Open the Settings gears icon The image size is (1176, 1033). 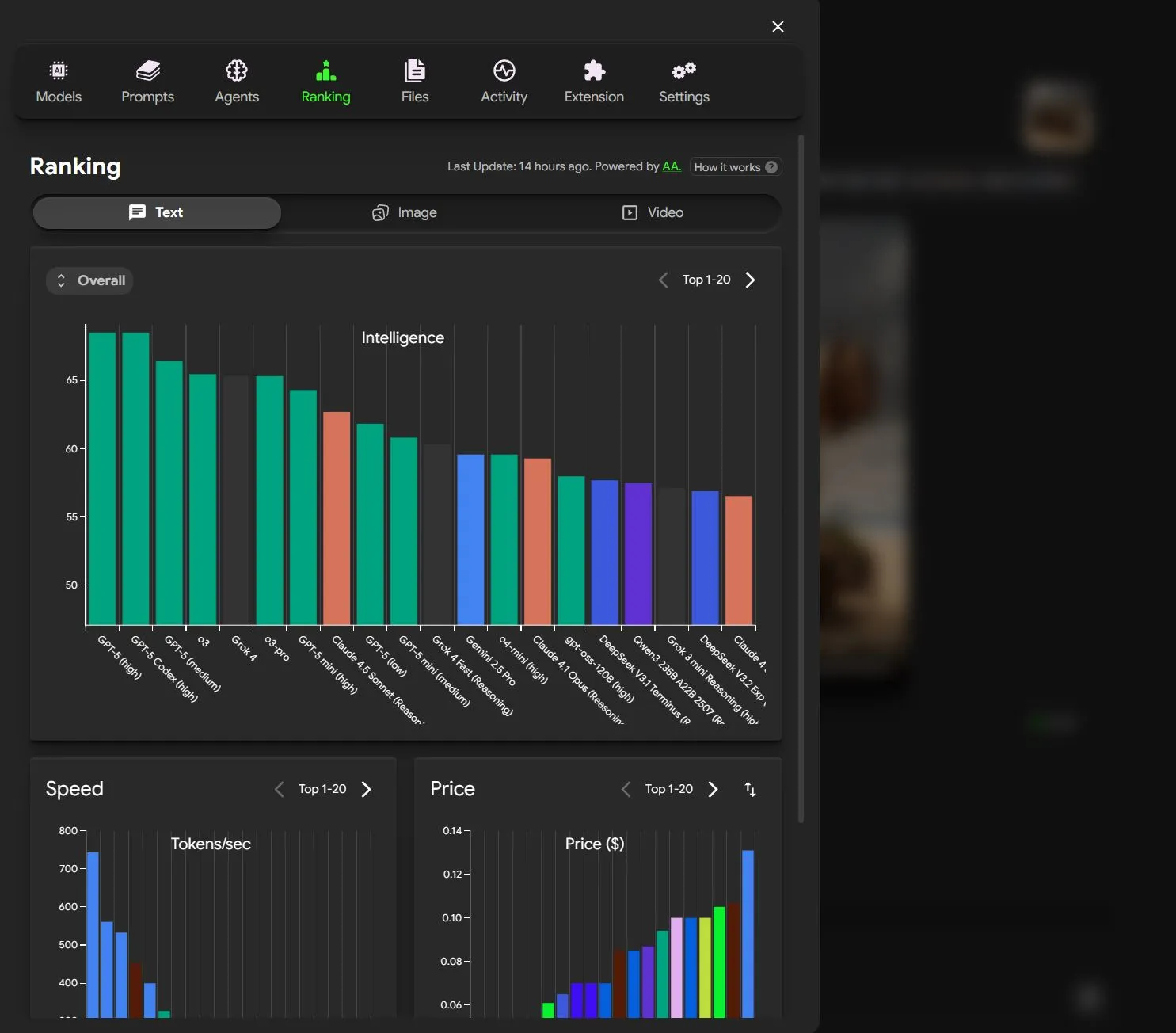click(683, 82)
